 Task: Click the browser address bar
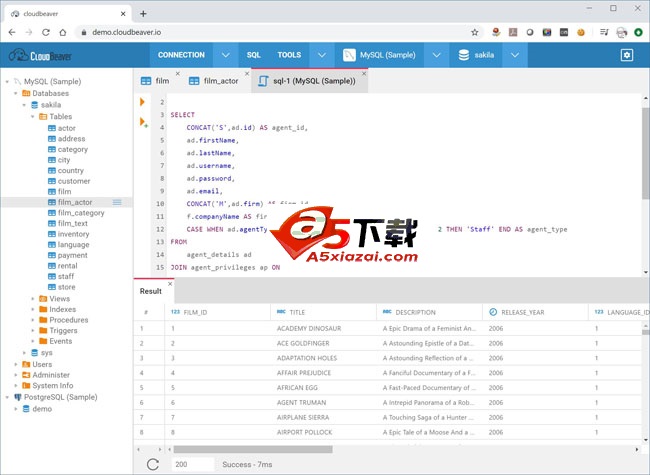(278, 32)
